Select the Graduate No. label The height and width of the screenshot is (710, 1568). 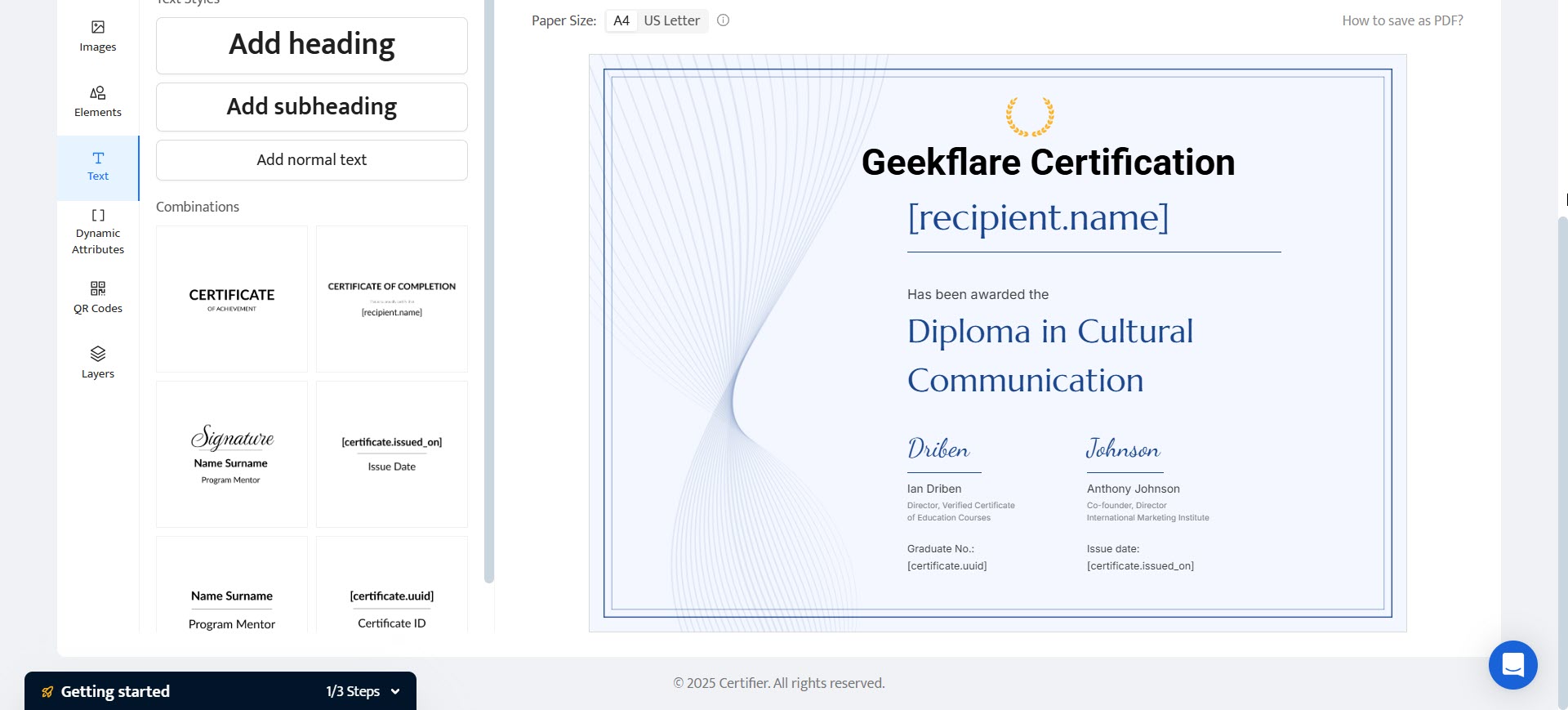940,549
